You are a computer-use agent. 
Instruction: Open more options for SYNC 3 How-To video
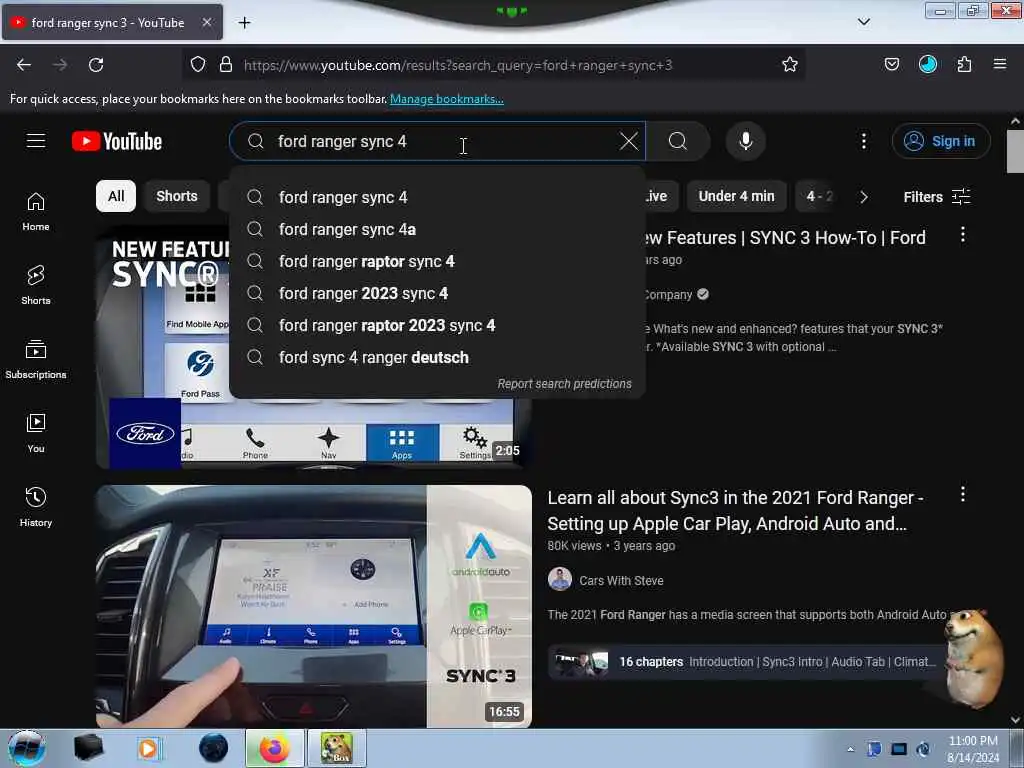pyautogui.click(x=963, y=235)
